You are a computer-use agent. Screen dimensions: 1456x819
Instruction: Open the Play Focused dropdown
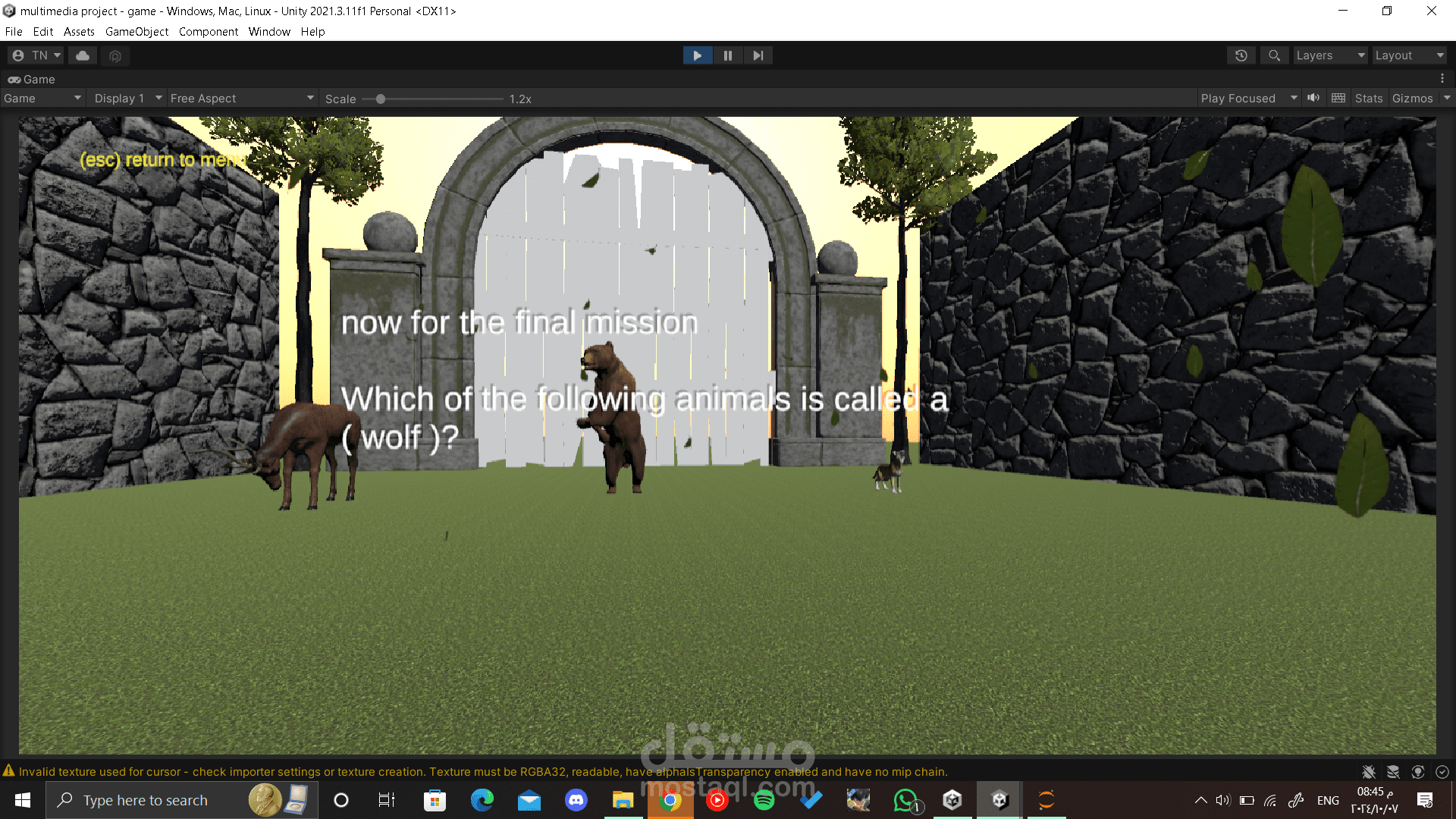pos(1248,99)
